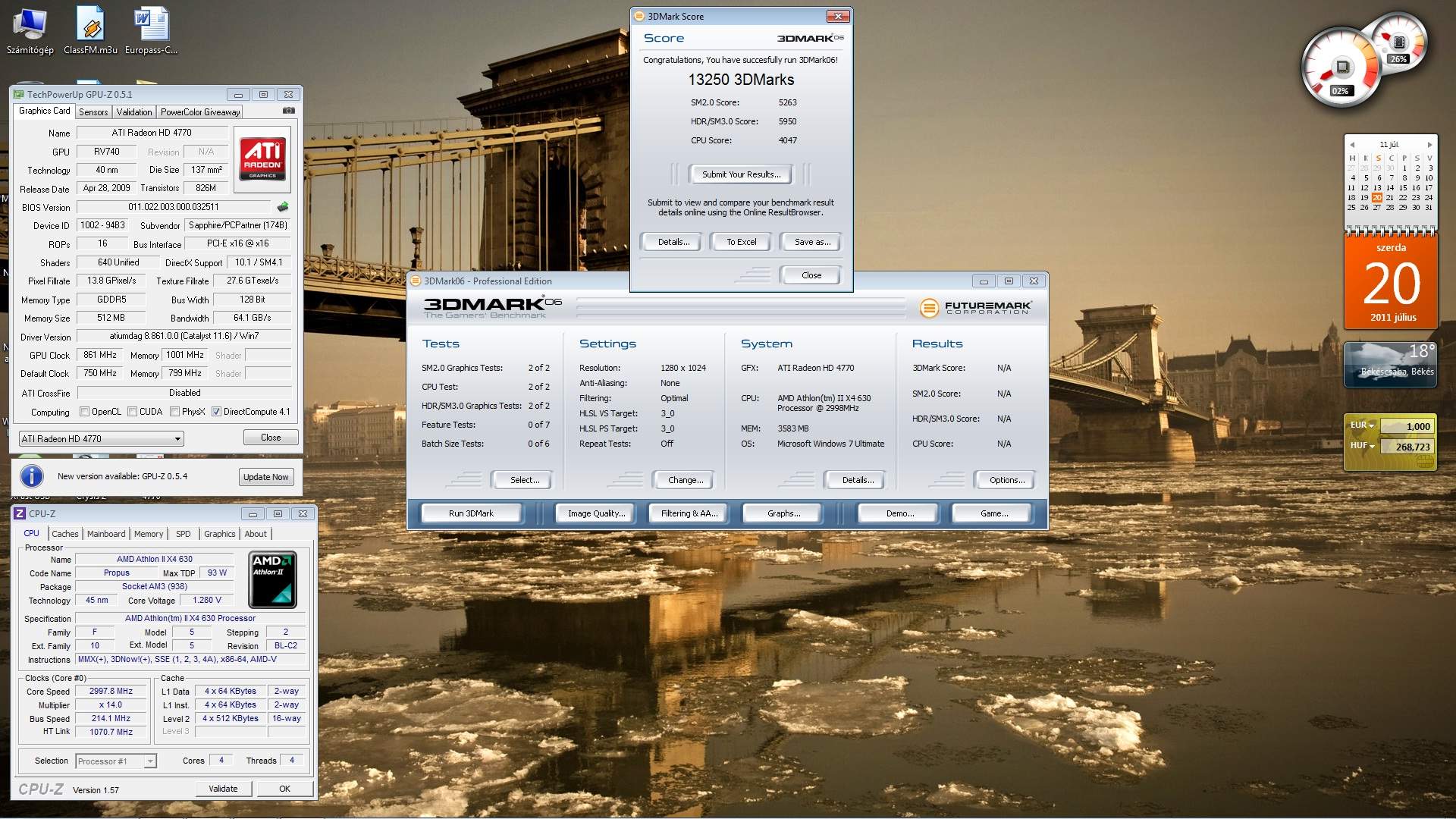Open Image Quality... tool
This screenshot has height=819, width=1456.
pyautogui.click(x=597, y=513)
